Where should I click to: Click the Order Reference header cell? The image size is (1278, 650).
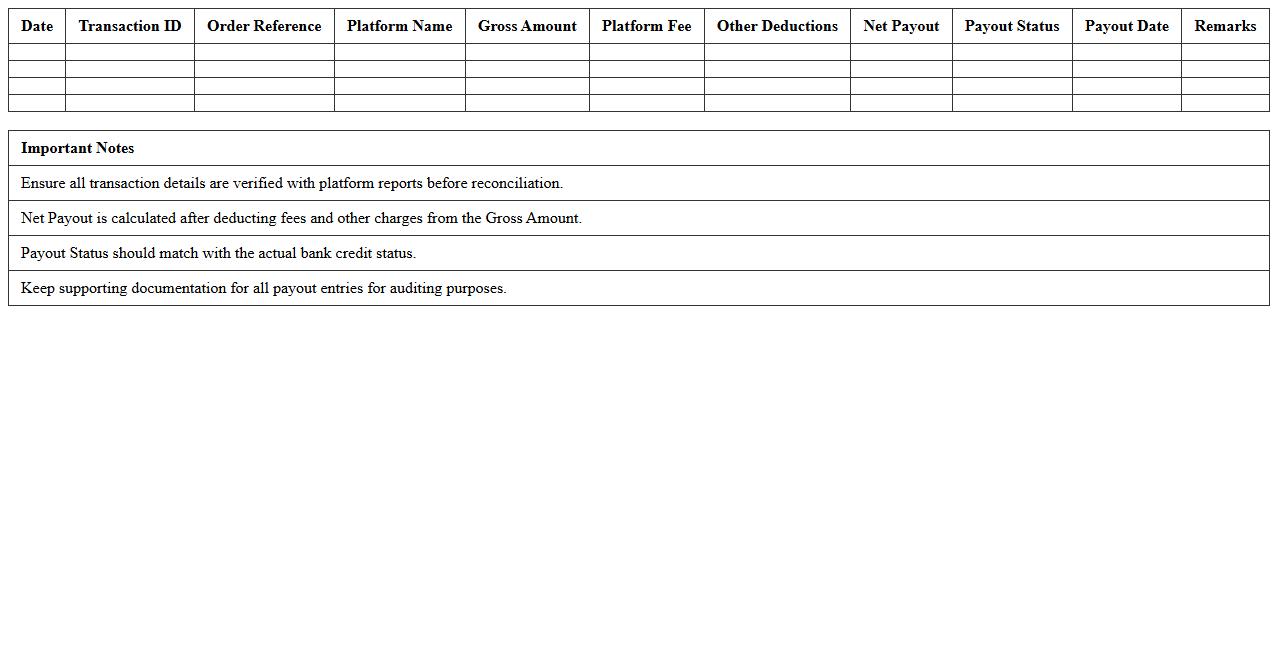click(264, 26)
